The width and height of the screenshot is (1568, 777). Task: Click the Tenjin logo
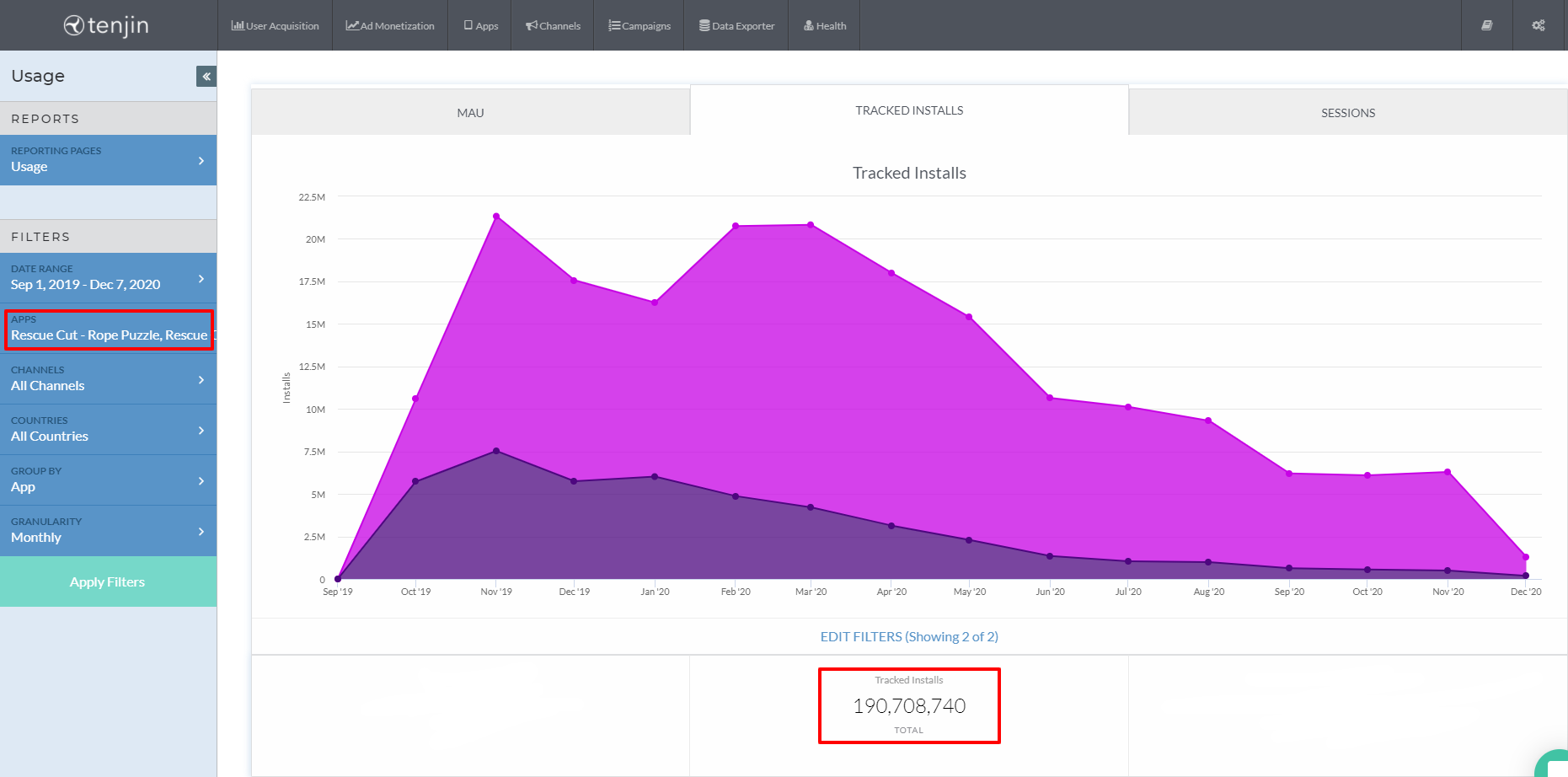click(x=107, y=25)
